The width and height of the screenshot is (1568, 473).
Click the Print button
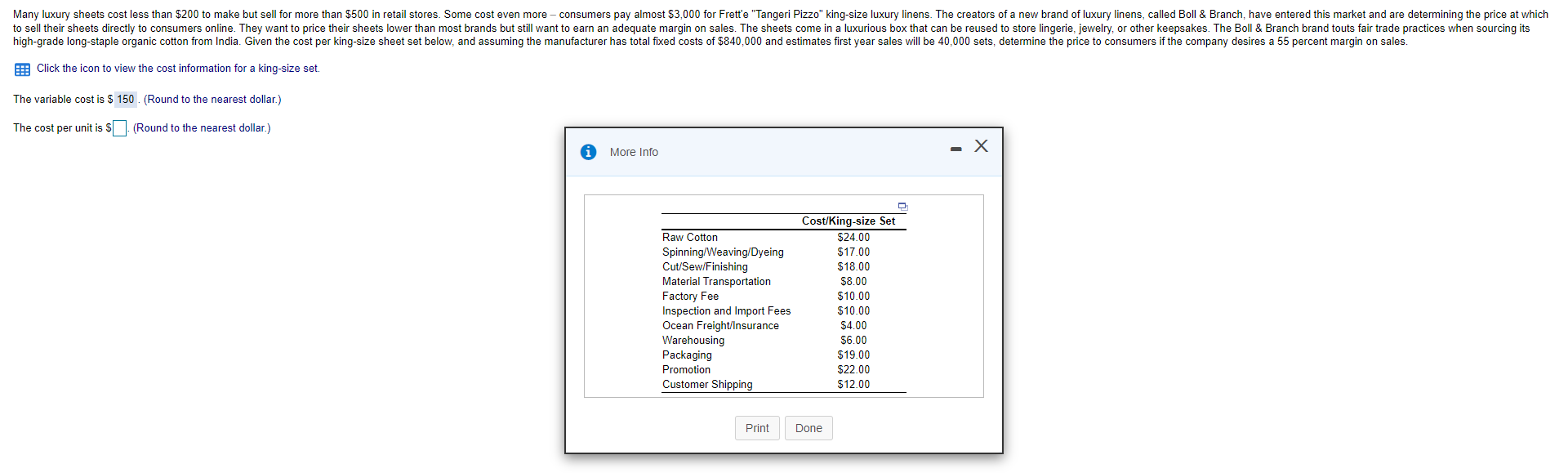757,428
